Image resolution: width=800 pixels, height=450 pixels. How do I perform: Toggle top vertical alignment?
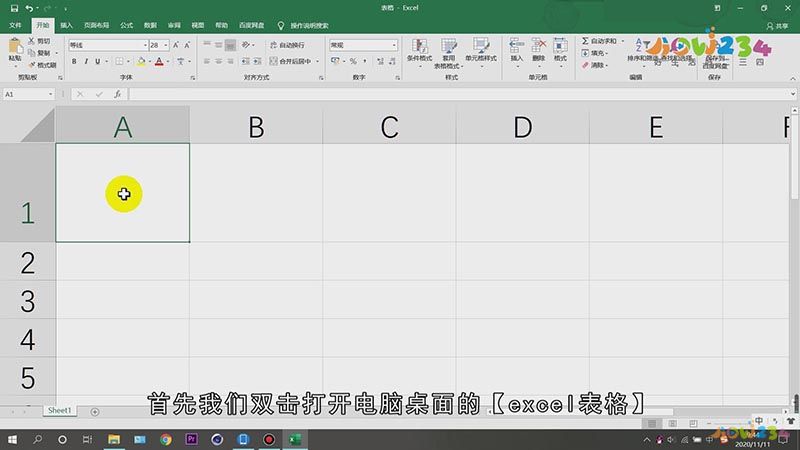[x=207, y=45]
